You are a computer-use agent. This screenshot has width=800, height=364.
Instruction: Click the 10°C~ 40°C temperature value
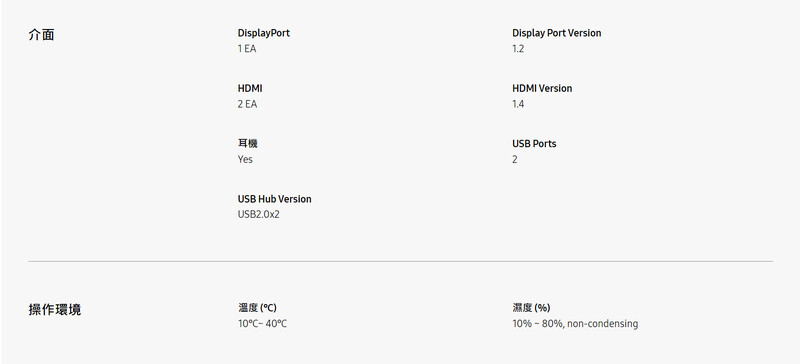(x=262, y=324)
